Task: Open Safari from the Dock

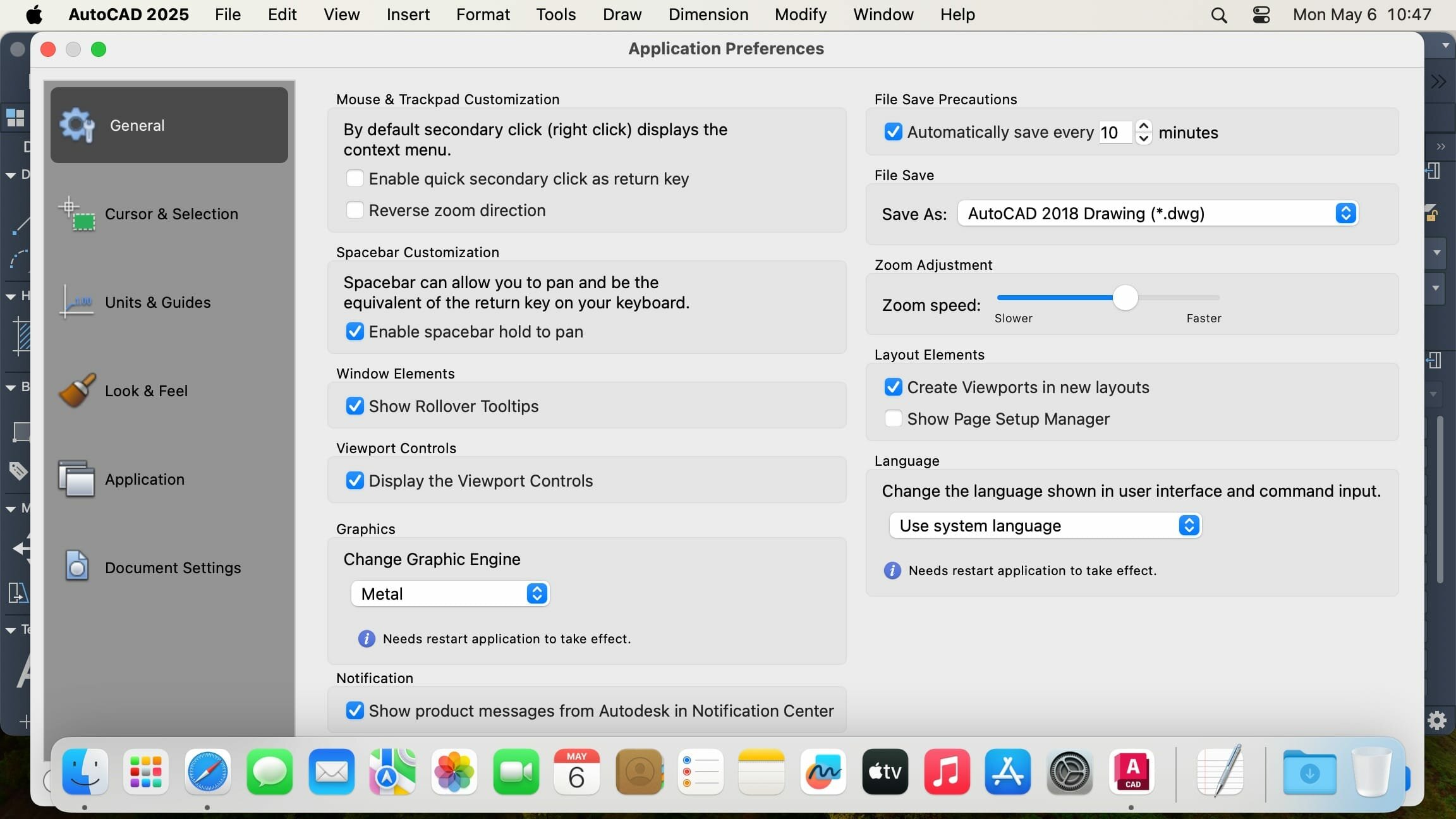Action: click(207, 772)
